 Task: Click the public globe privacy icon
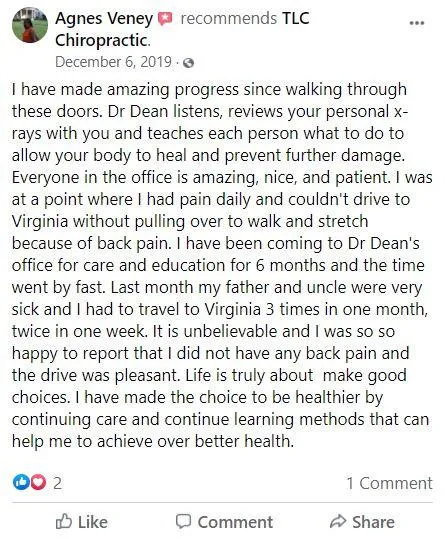click(x=189, y=63)
